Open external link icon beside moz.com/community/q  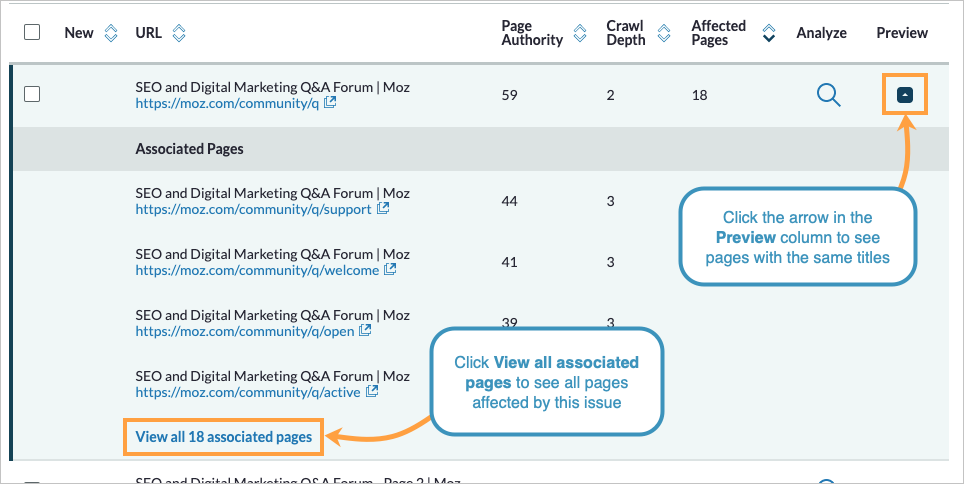[330, 103]
